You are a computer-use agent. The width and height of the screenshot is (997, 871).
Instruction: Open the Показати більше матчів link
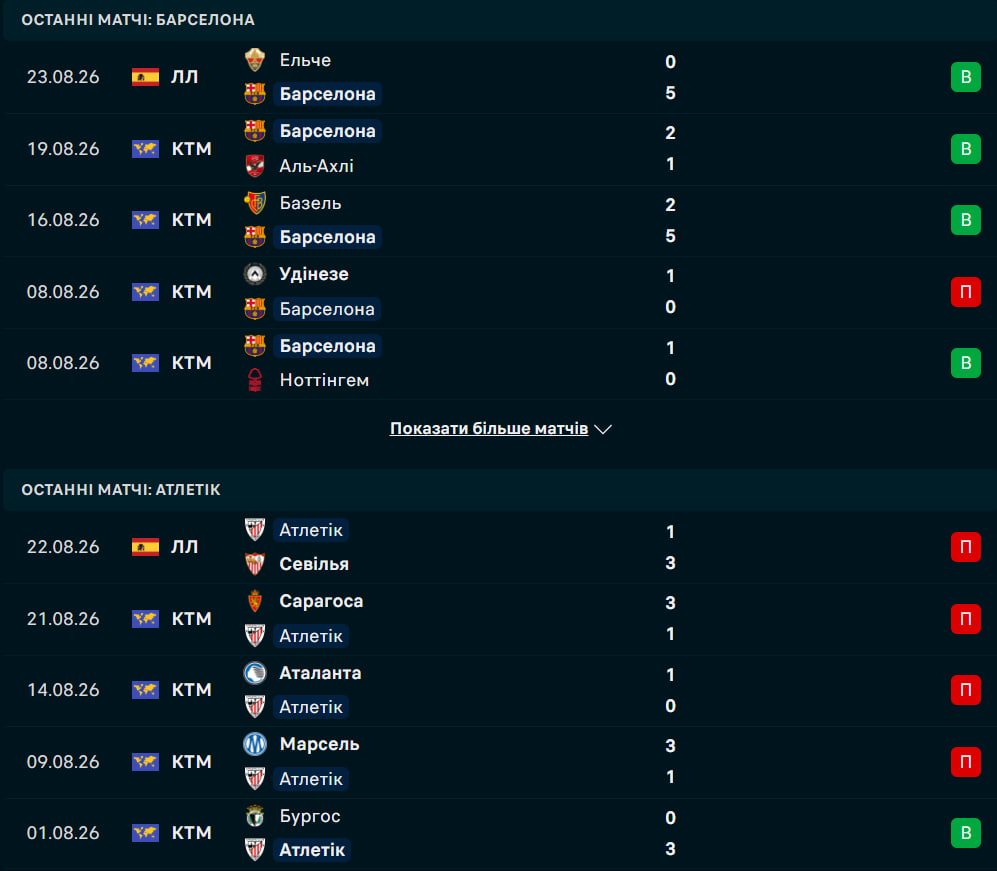(489, 429)
